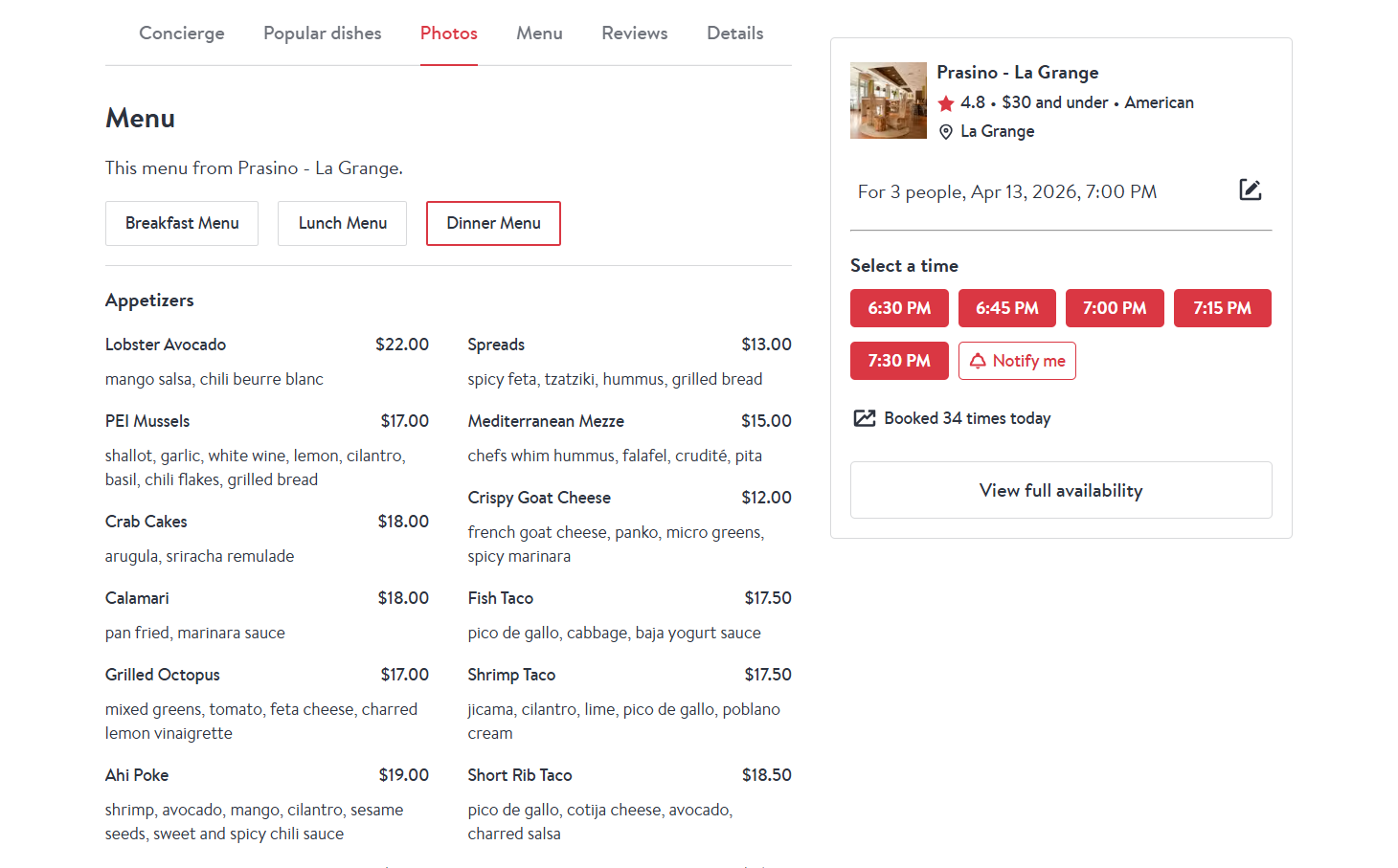Click the edit reservation pencil icon

click(x=1250, y=190)
